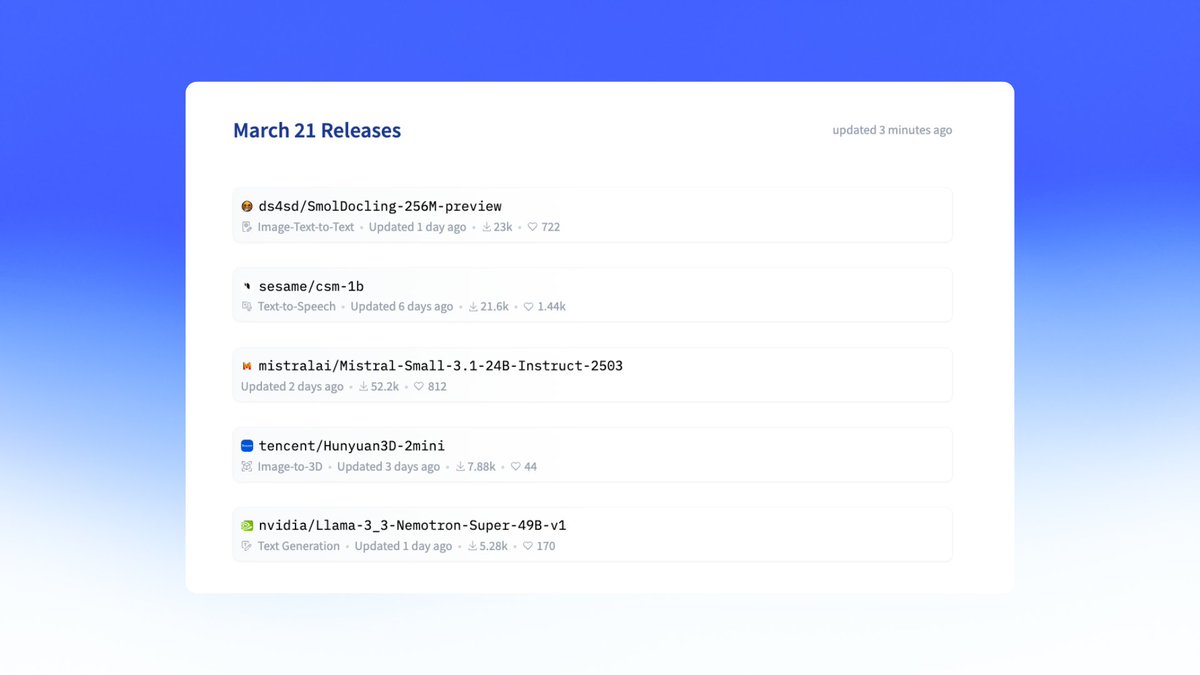Click the heart icon beside 1.44k
Viewport: 1200px width, 675px height.
[529, 307]
